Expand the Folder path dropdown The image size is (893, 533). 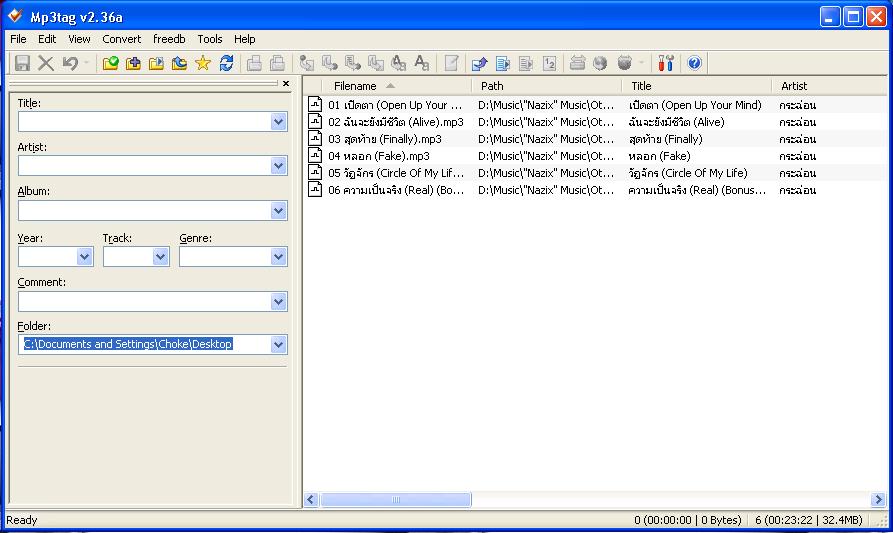point(278,344)
